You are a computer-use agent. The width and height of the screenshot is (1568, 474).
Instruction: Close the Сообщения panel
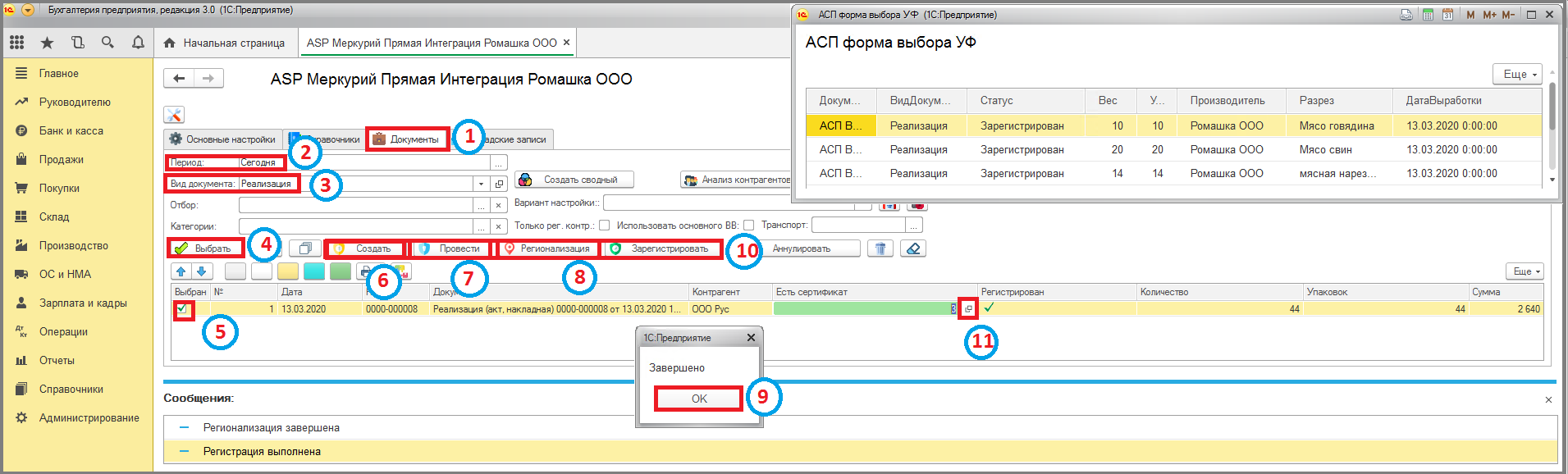[1548, 400]
